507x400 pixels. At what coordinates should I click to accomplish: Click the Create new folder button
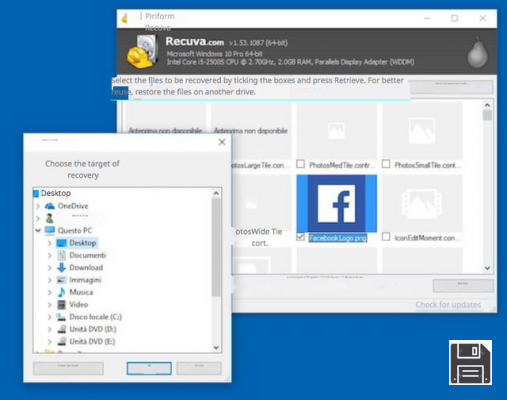pyautogui.click(x=68, y=368)
